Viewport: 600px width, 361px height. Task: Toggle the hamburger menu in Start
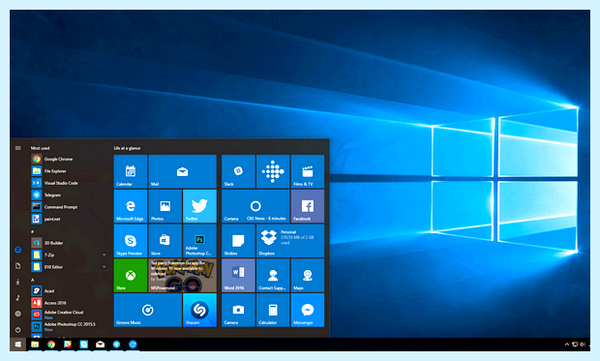(18, 148)
